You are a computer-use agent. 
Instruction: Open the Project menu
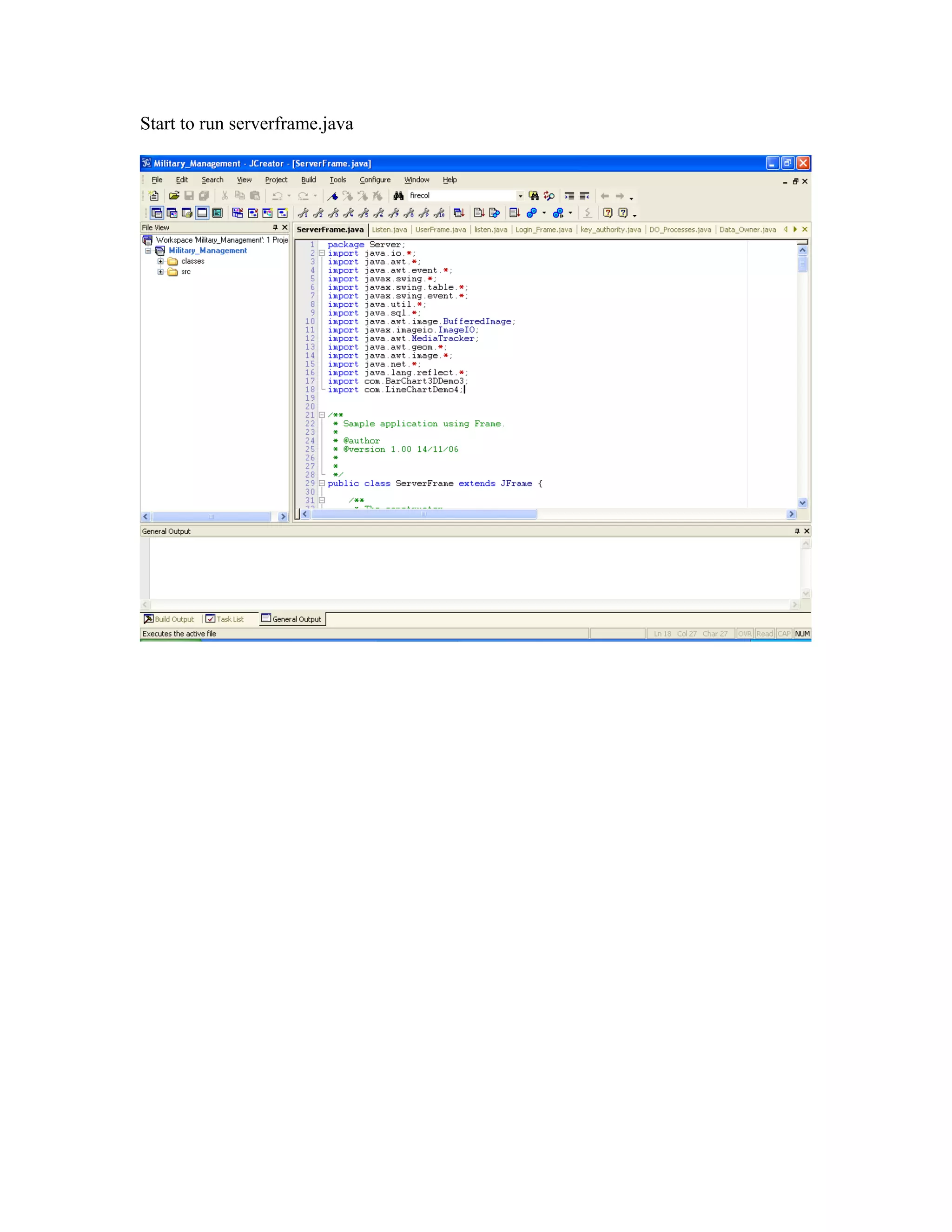point(277,180)
